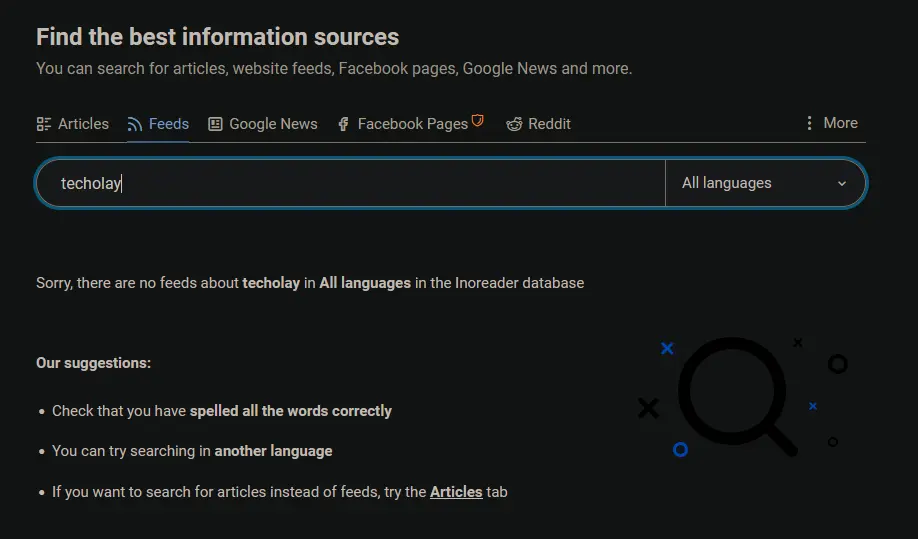Click the Articles grid icon
Image resolution: width=918 pixels, height=539 pixels.
44,124
